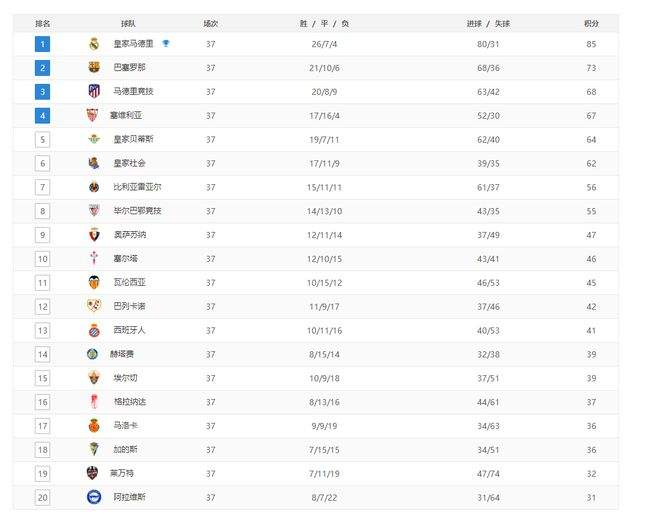Viewport: 660px width, 519px height.
Task: Click the Sevilla crest in fourth place
Action: (x=92, y=115)
